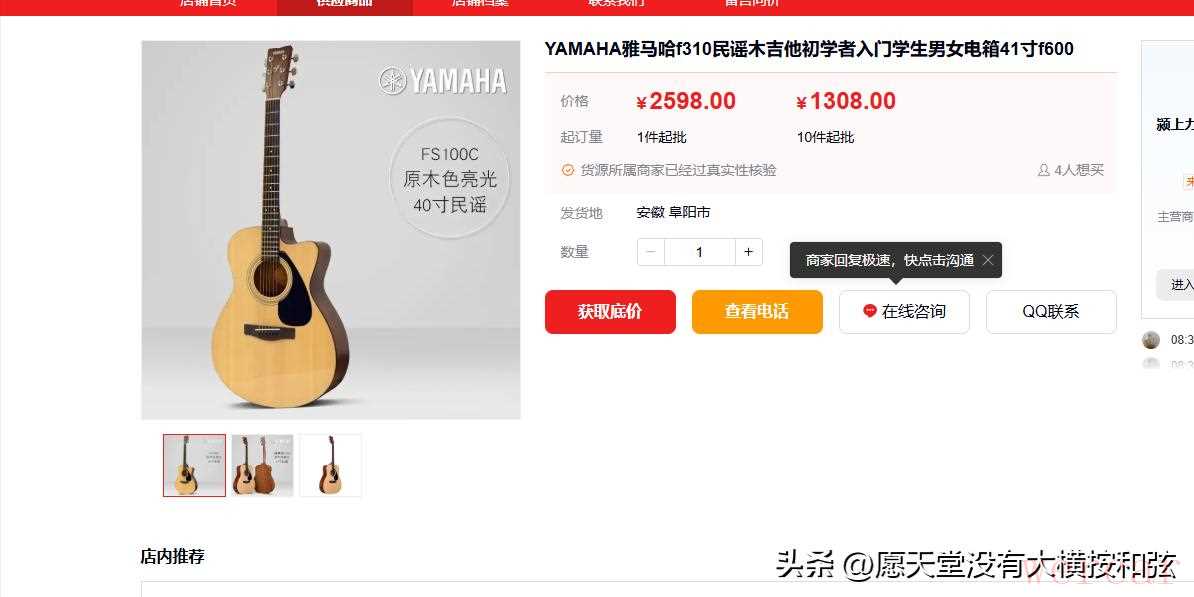This screenshot has height=597, width=1194.
Task: Click the plus quantity button
Action: [749, 252]
